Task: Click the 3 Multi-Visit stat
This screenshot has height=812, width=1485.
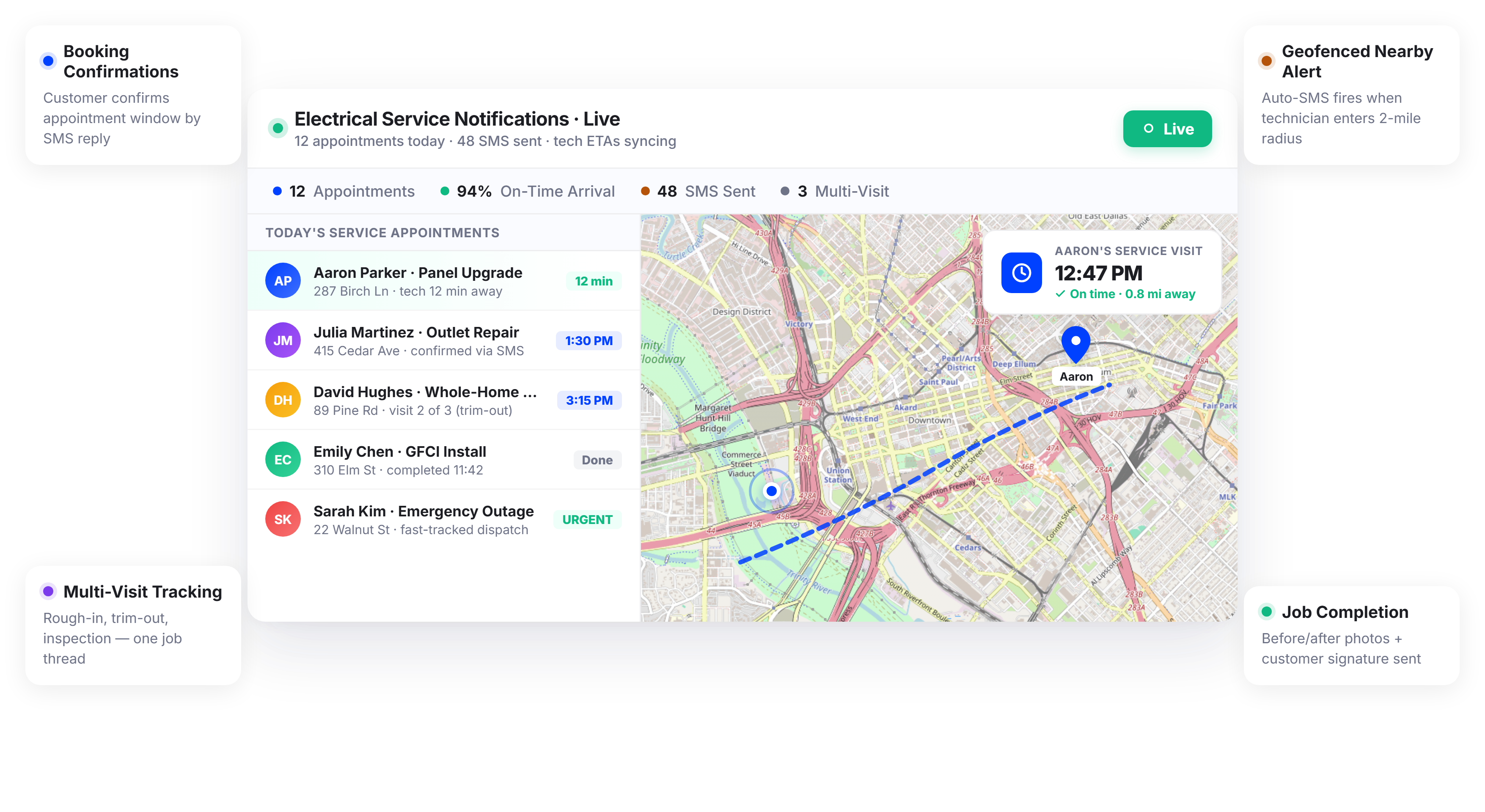Action: coord(835,191)
